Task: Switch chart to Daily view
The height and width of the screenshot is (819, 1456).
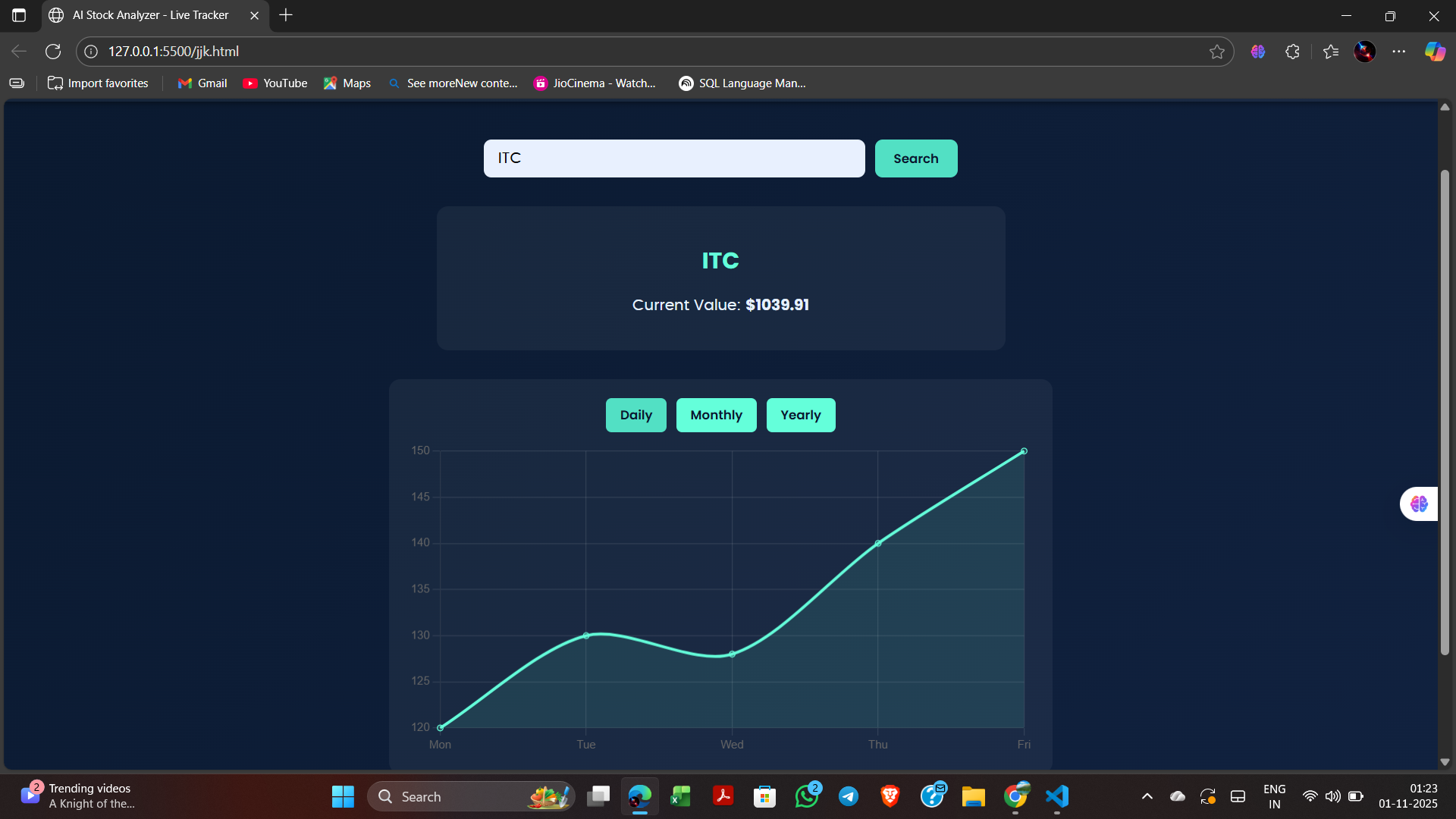Action: click(635, 415)
